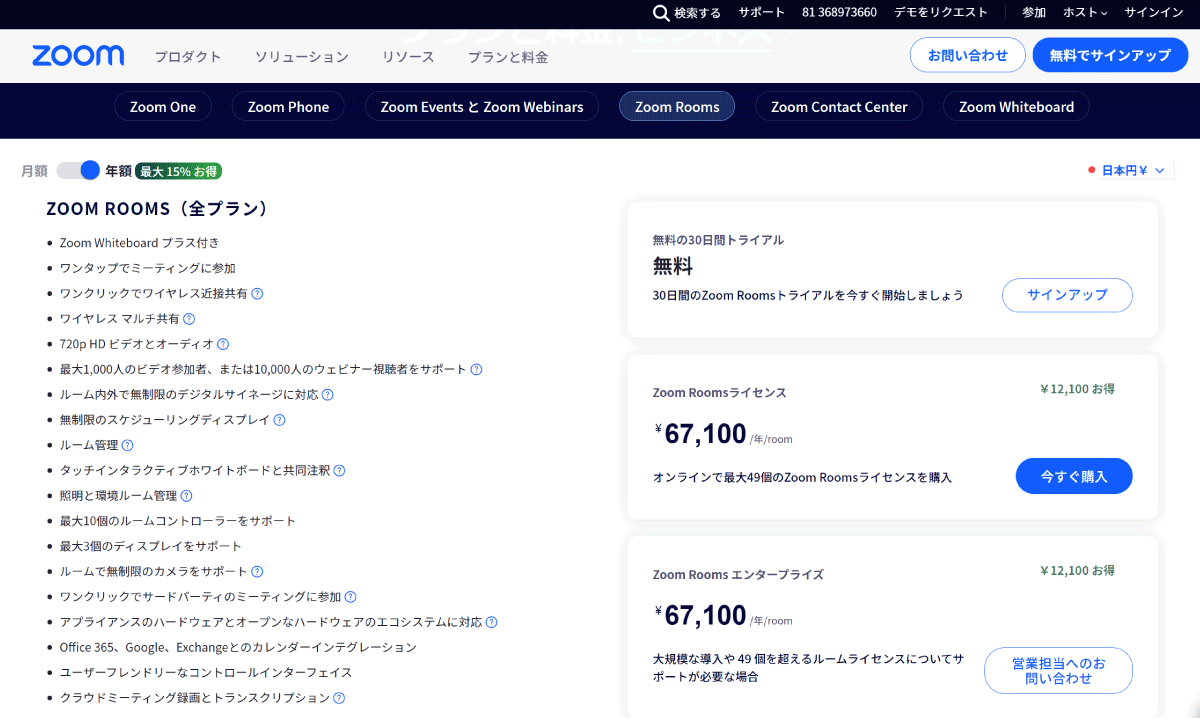Open the 日本円 ¥ currency dropdown
The height and width of the screenshot is (720, 1200).
1133,170
